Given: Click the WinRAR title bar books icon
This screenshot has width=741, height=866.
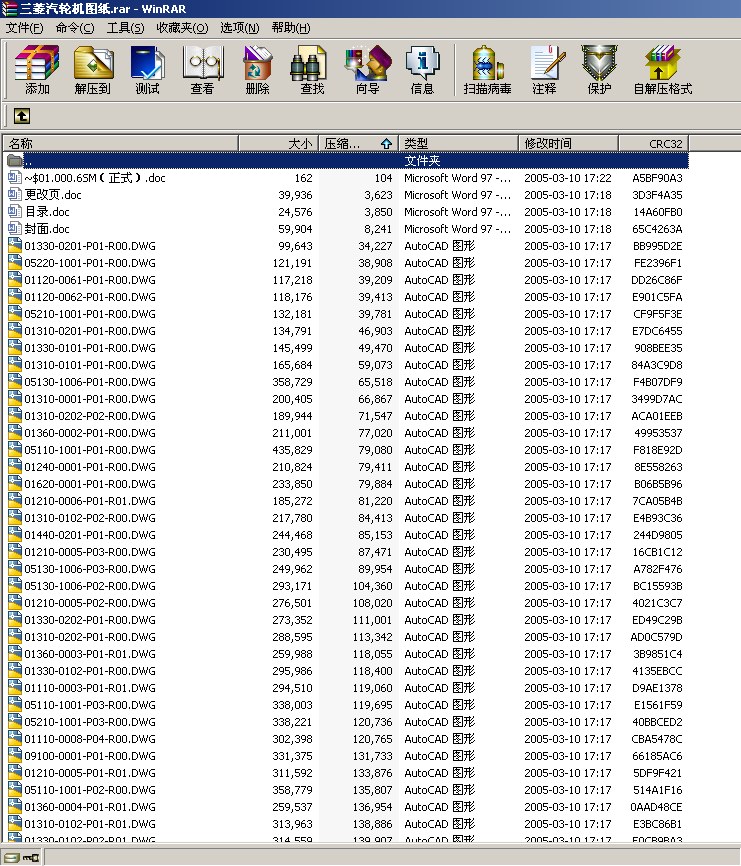Looking at the screenshot, I should pyautogui.click(x=9, y=8).
